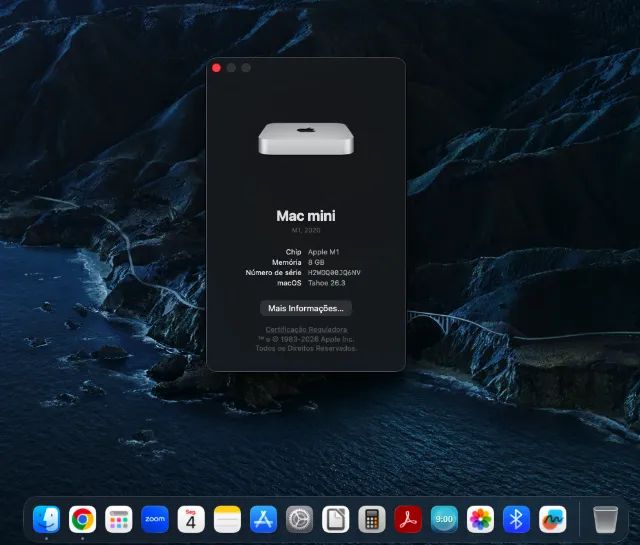The height and width of the screenshot is (545, 640).
Task: Select the Apple M1 chip value
Action: tap(324, 252)
